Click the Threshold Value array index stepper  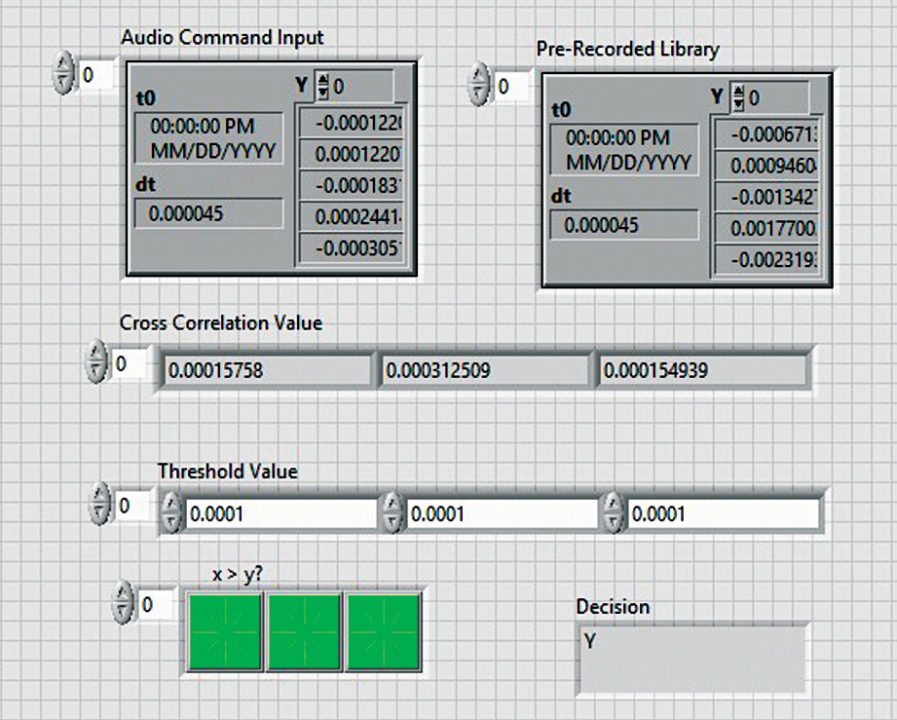click(x=100, y=506)
